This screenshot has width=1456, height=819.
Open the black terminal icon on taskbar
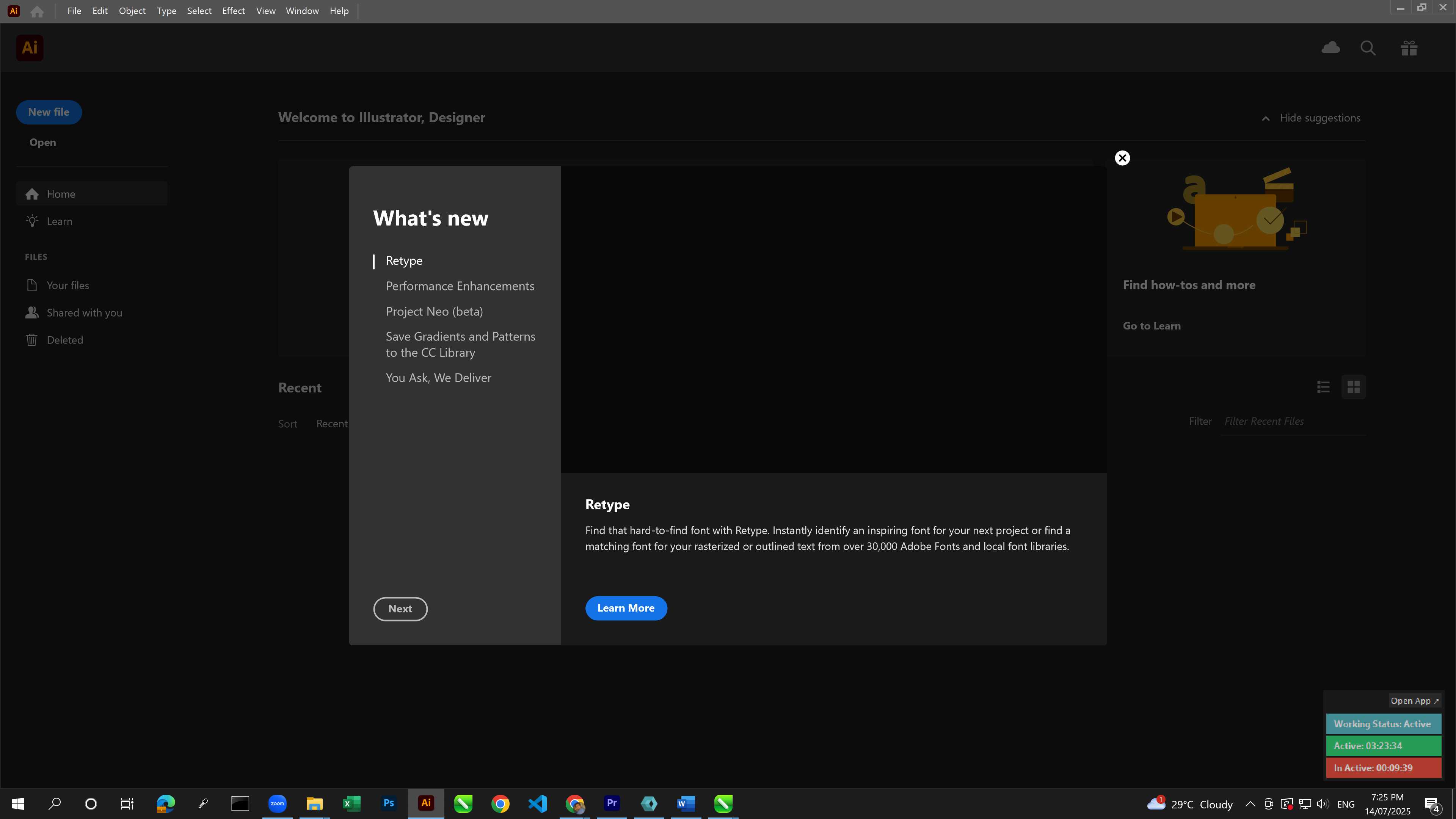pyautogui.click(x=240, y=804)
